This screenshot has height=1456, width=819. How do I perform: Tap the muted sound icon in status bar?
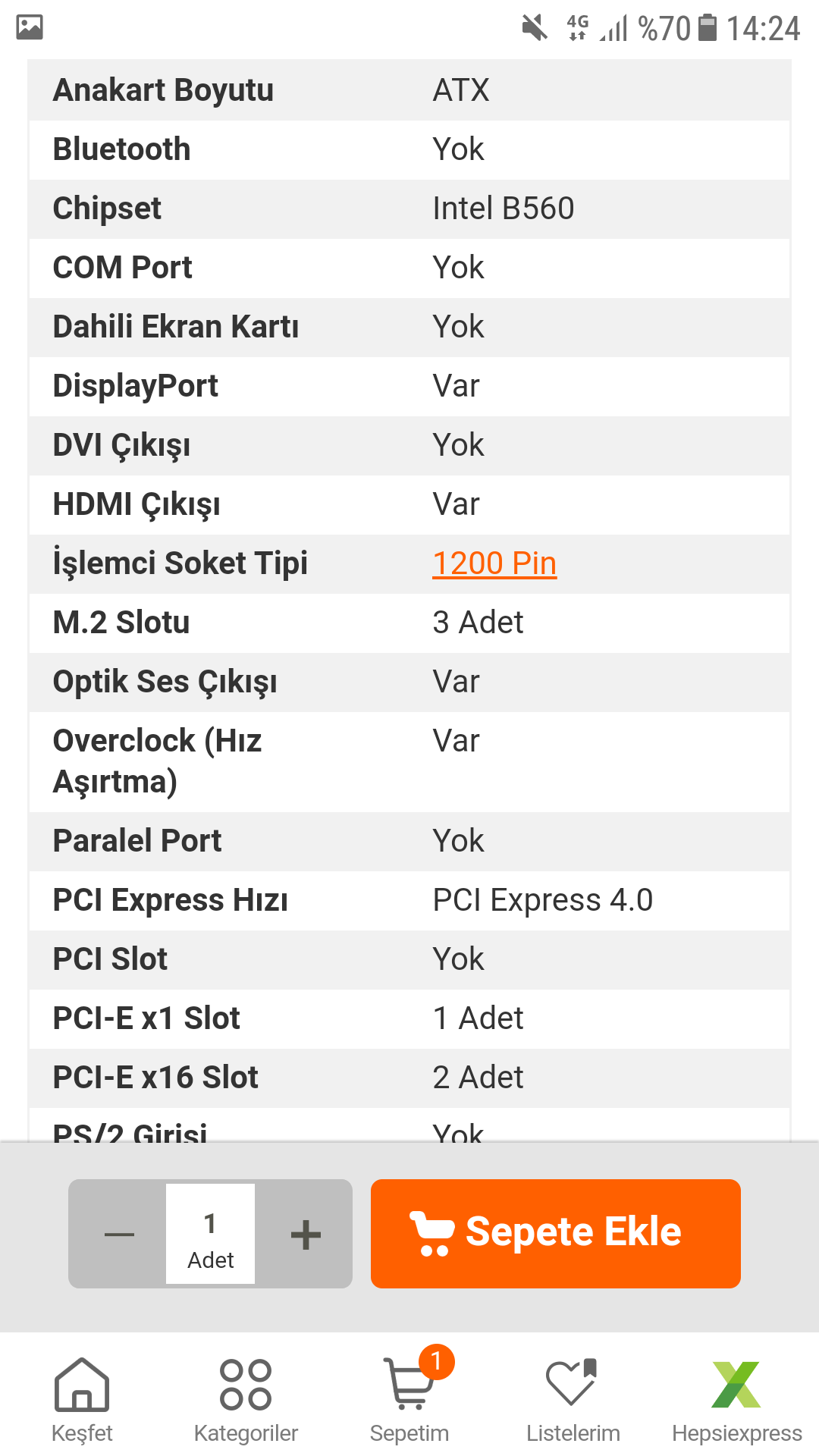[535, 27]
